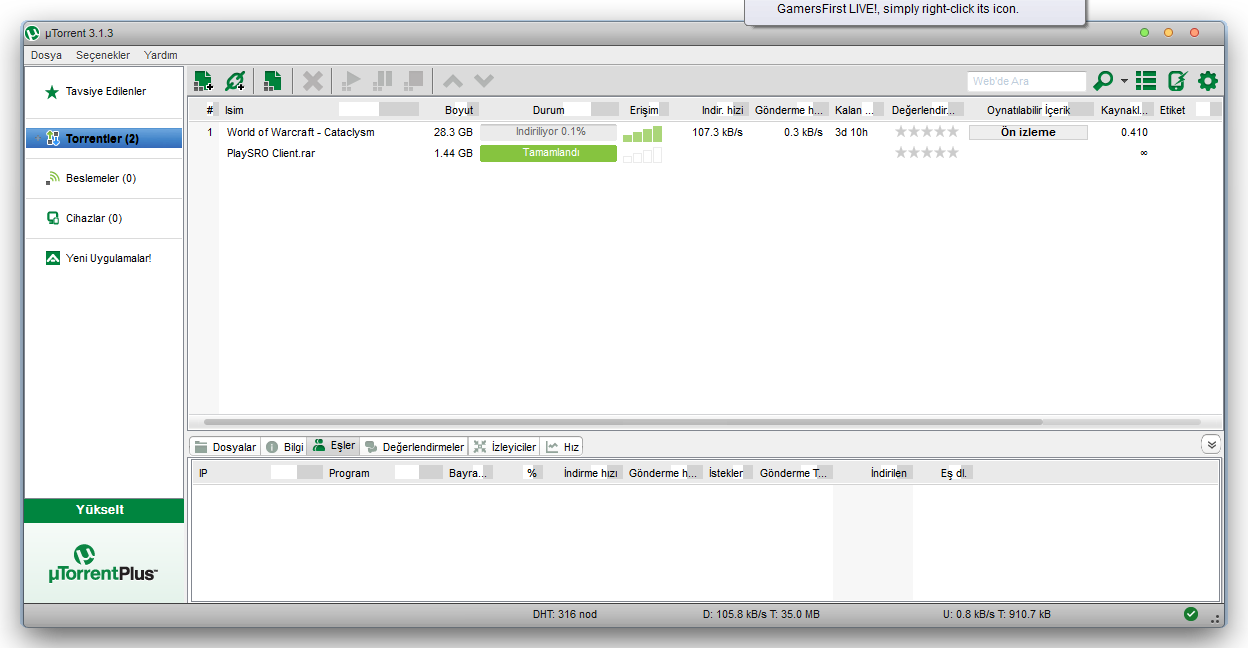Screen dimensions: 1248x648
Task: Click the 28.3 GB size cell
Action: pos(453,132)
